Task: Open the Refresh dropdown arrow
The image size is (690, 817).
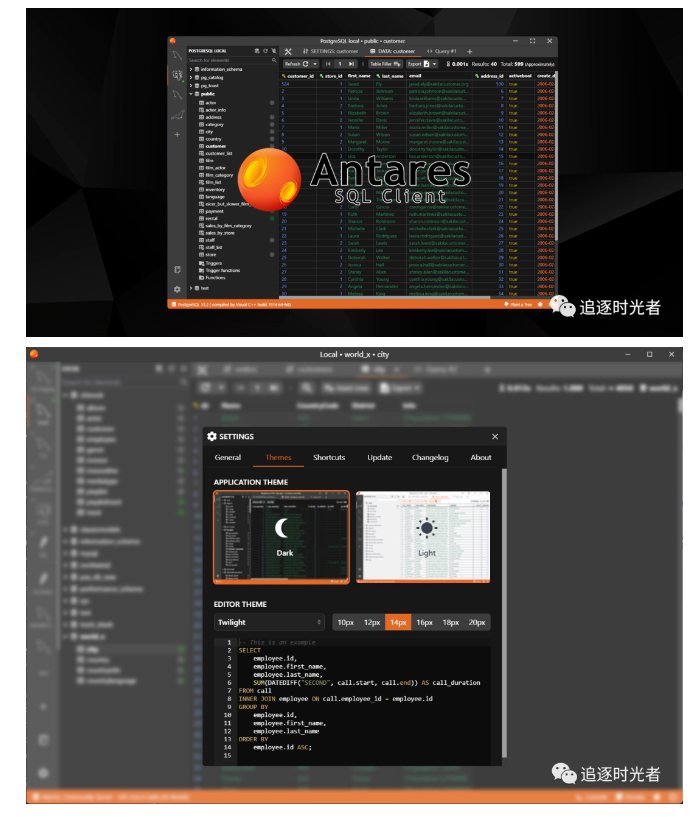Action: pyautogui.click(x=315, y=64)
